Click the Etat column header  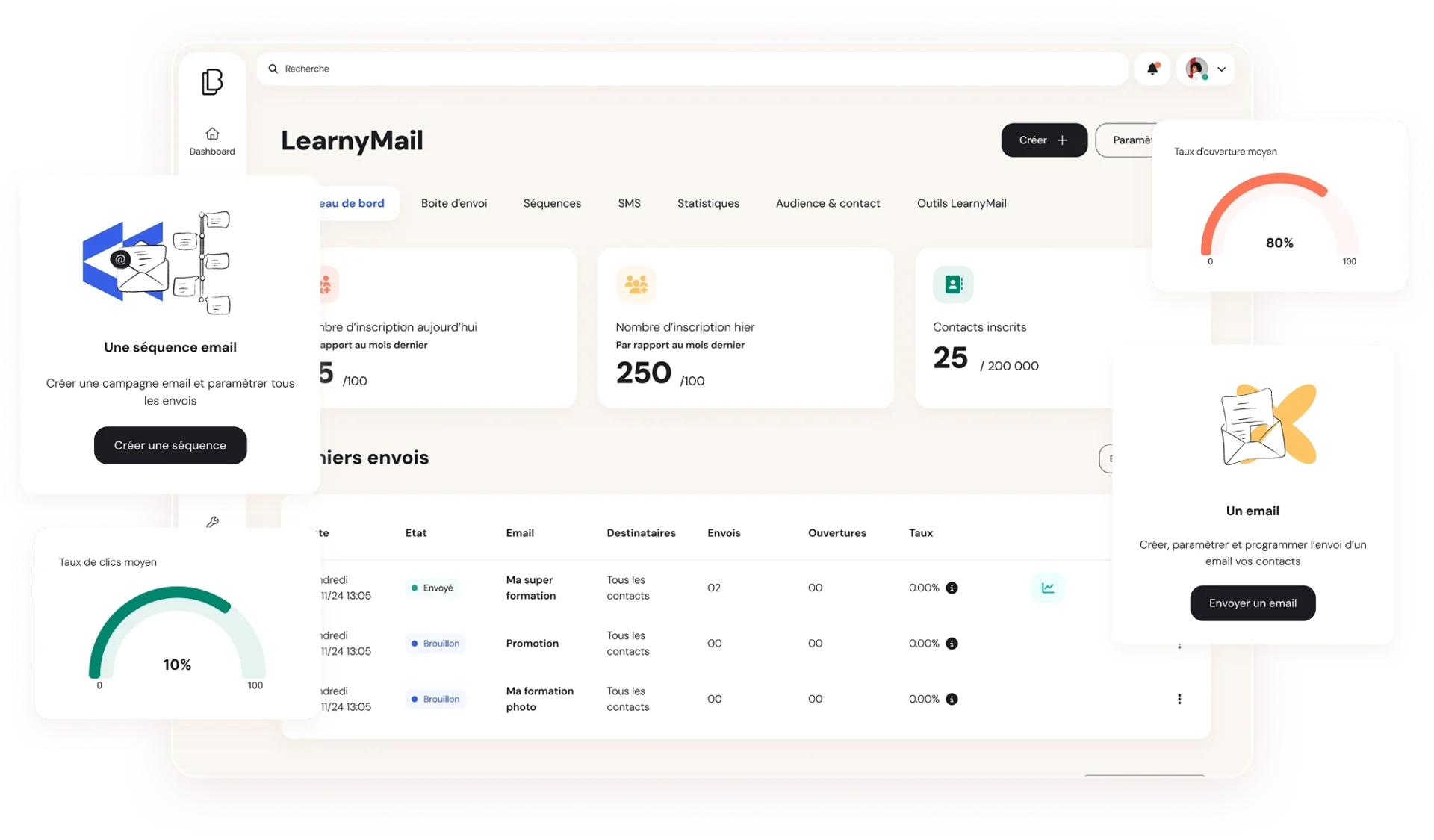(x=416, y=532)
